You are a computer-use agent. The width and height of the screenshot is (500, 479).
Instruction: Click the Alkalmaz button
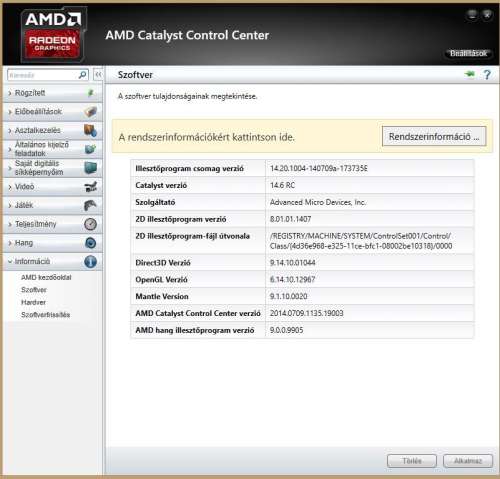pos(468,461)
